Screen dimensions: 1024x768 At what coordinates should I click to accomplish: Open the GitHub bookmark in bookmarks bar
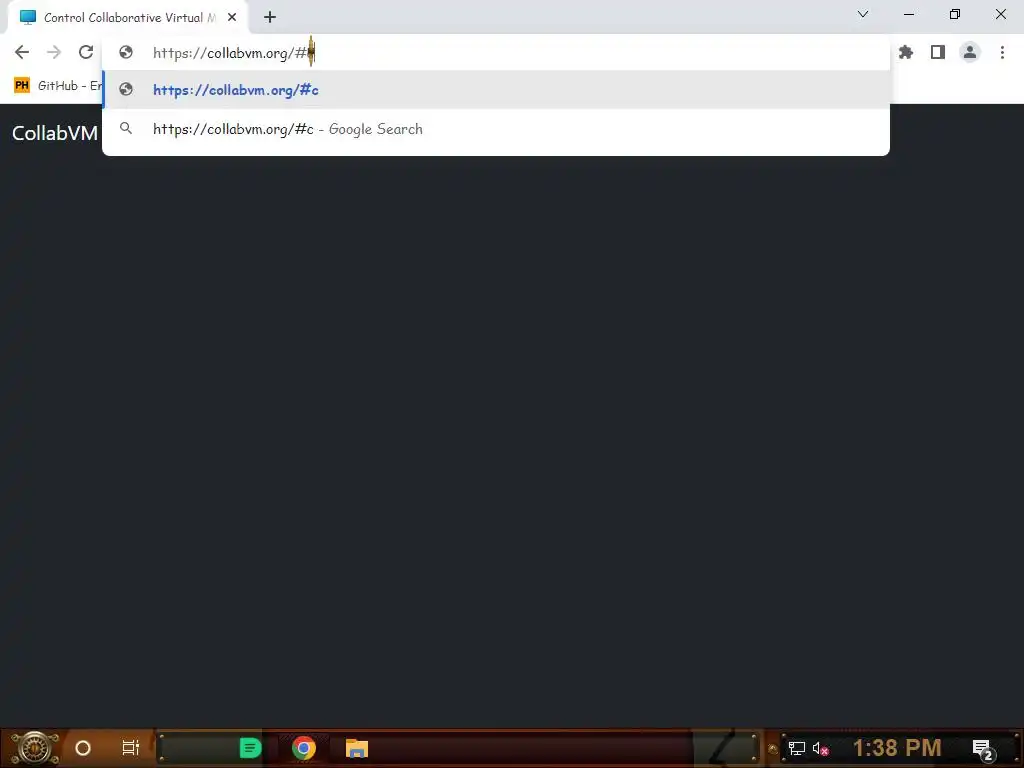(57, 86)
